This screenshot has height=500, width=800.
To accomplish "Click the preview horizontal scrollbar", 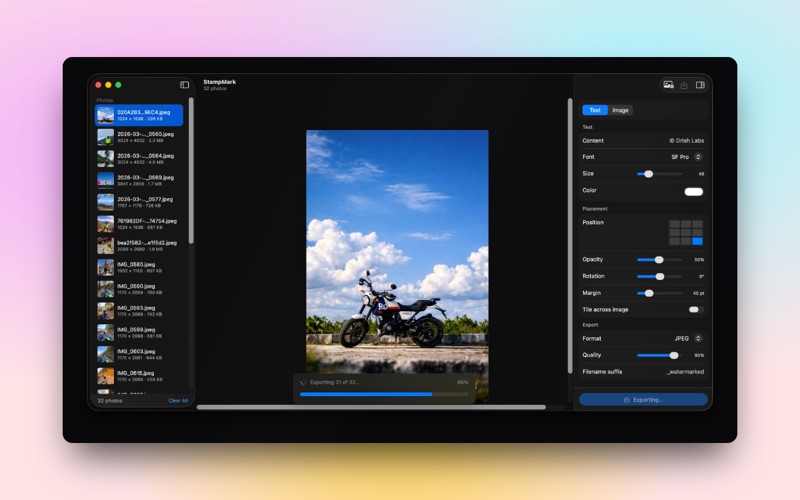I will click(x=371, y=407).
